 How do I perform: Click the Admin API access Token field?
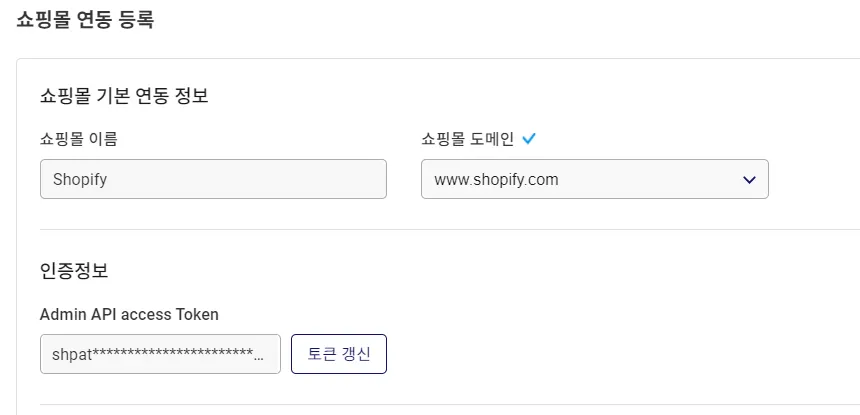coord(160,354)
